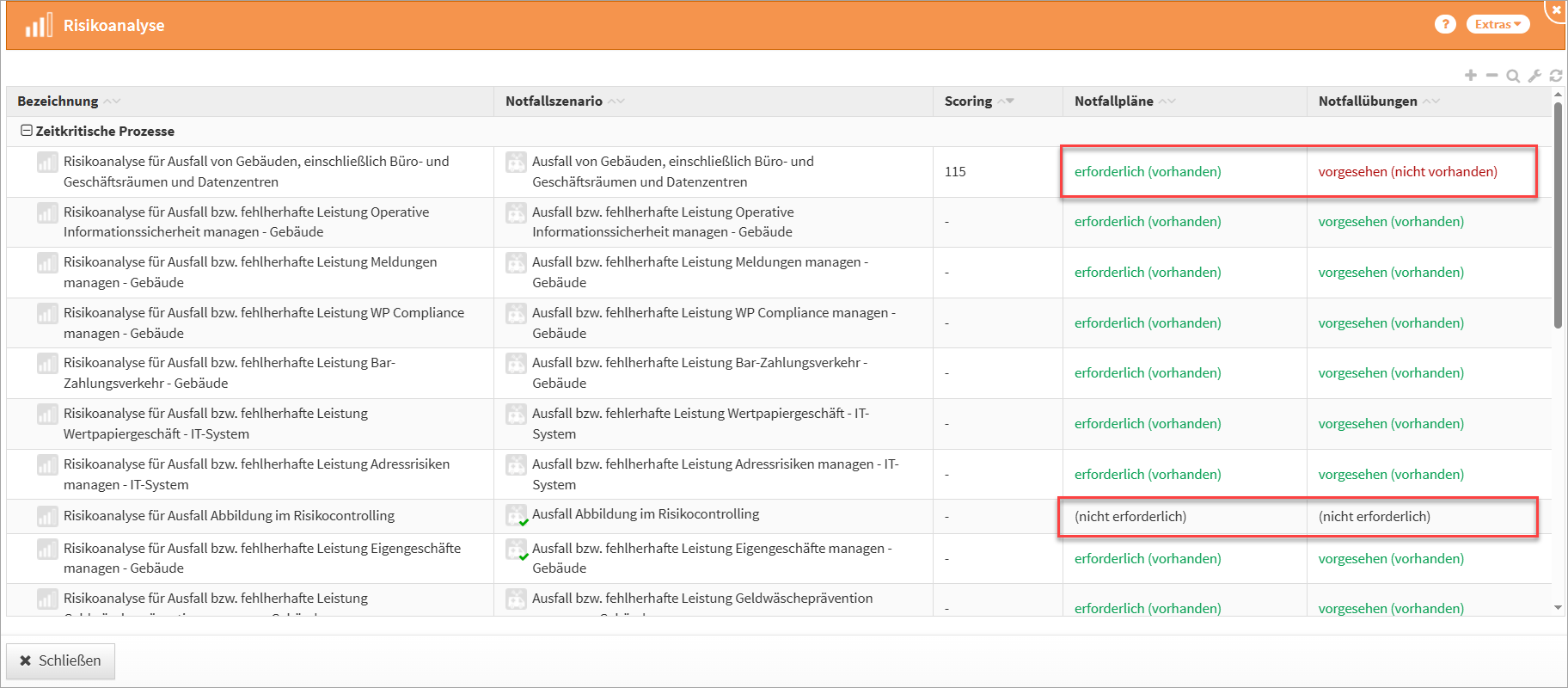The image size is (1568, 688).
Task: Collapse the Zeitkritische Prozesse group
Action: [27, 131]
